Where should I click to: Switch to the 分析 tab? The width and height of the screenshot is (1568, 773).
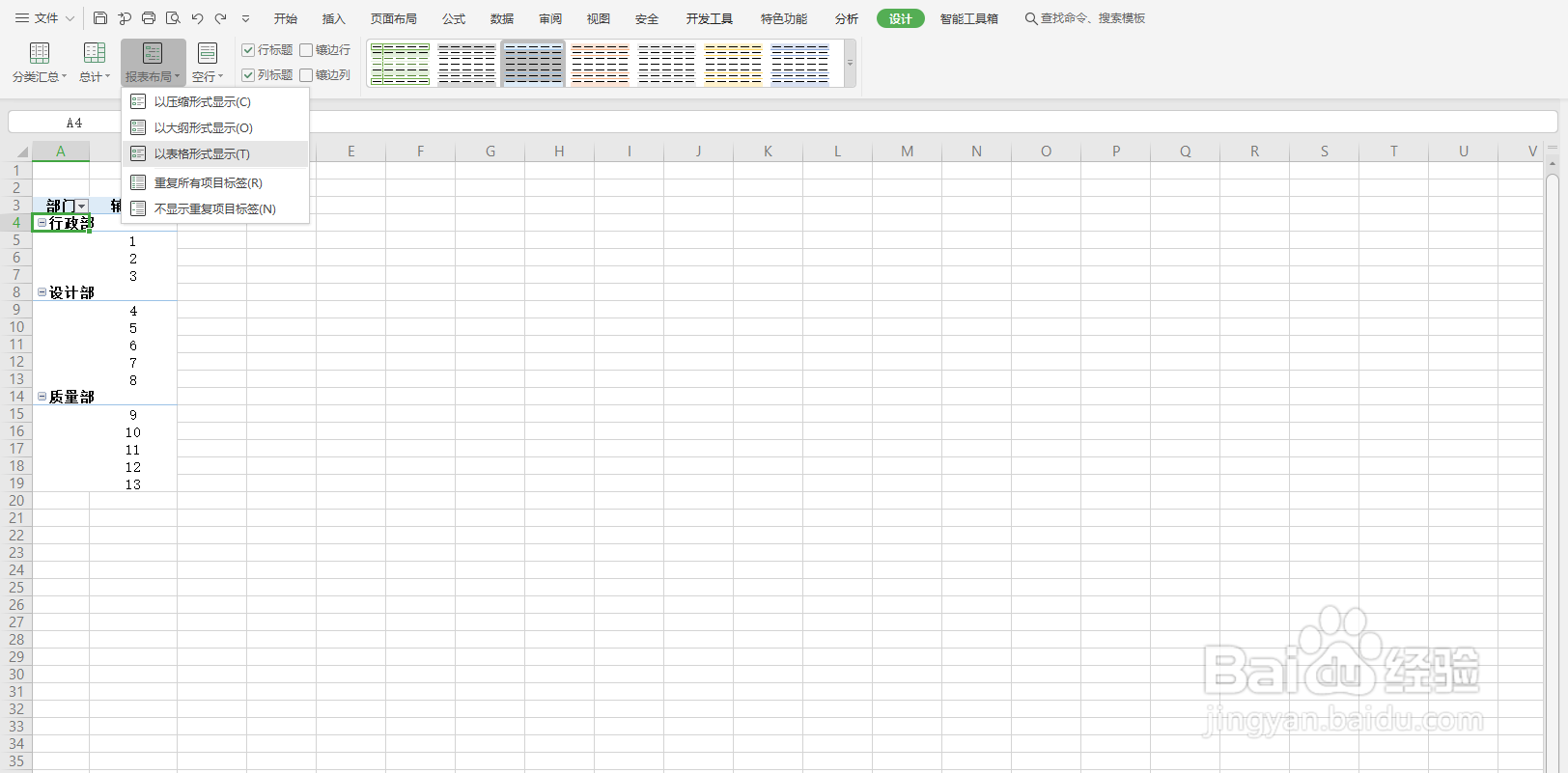tap(847, 18)
